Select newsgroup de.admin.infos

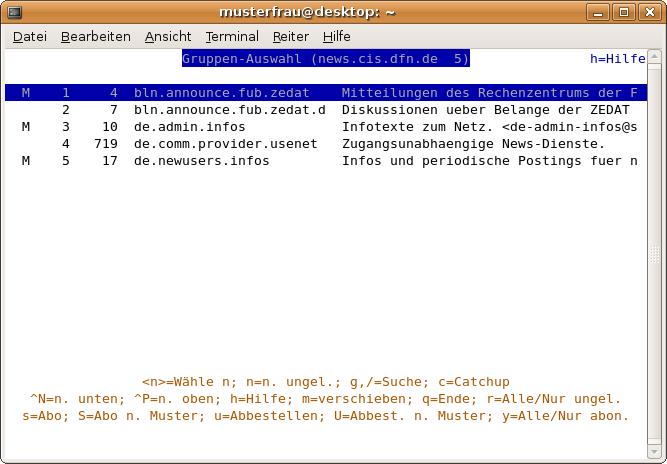[x=189, y=127]
